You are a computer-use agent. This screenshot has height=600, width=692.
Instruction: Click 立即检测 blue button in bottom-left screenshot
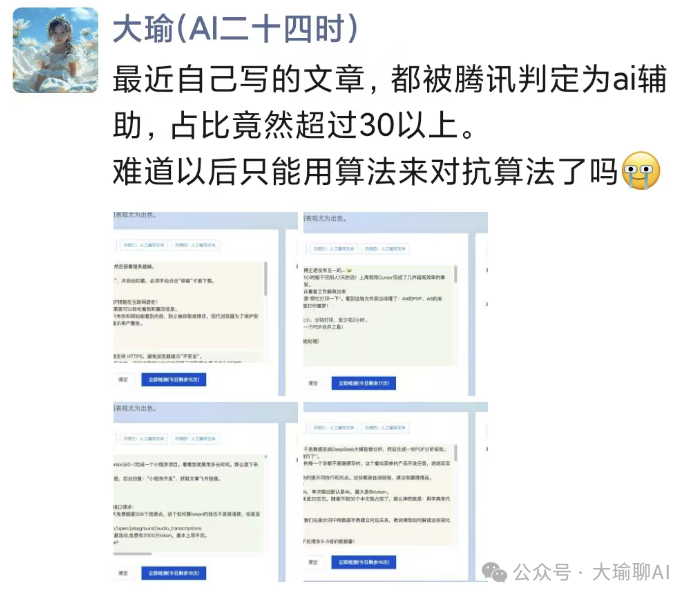click(173, 573)
